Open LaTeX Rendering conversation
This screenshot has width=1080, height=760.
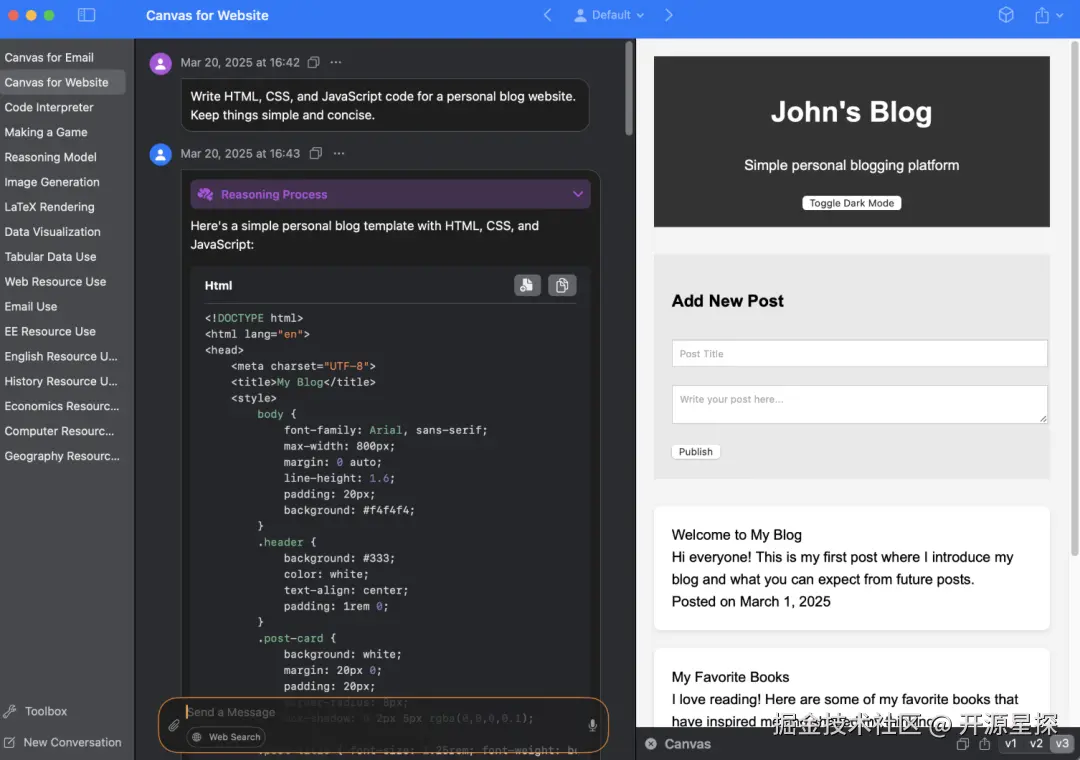pyautogui.click(x=63, y=207)
